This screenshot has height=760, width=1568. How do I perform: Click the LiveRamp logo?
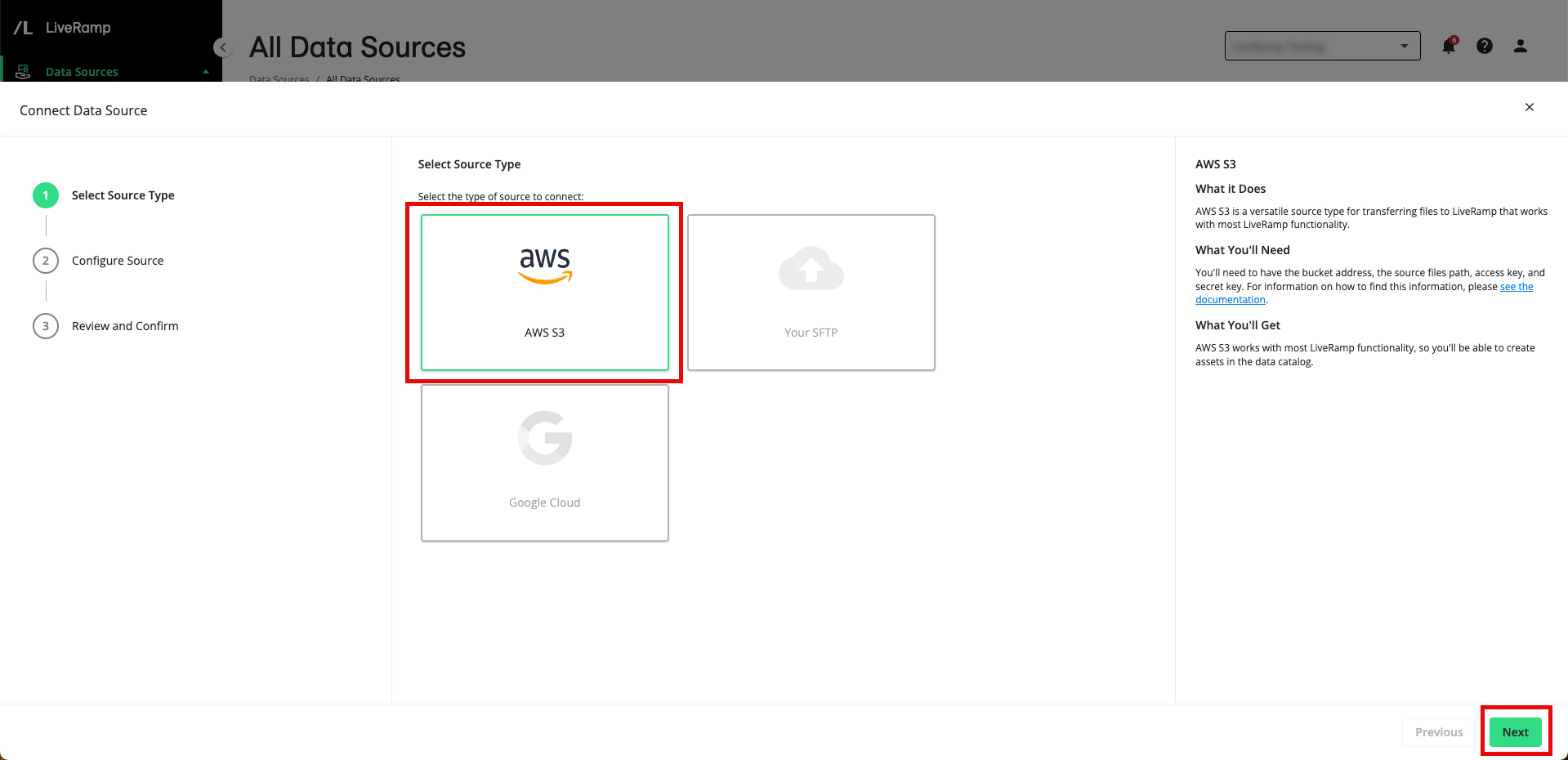click(62, 28)
